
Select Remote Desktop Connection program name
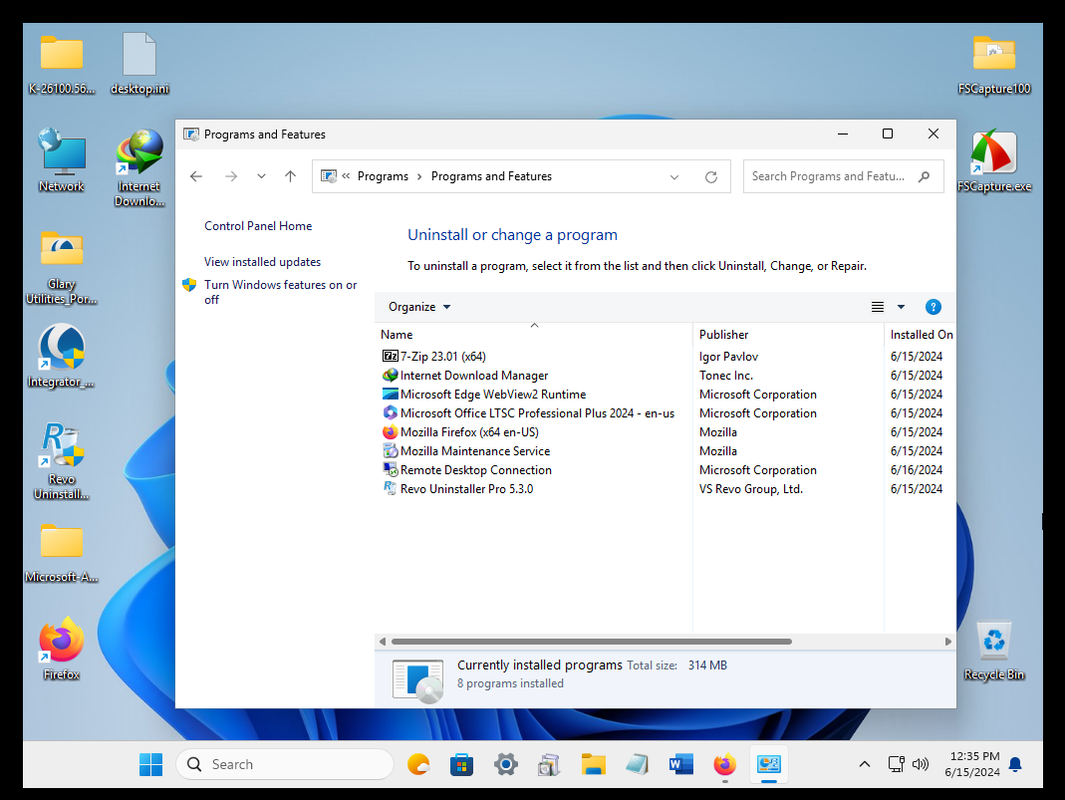tap(475, 470)
